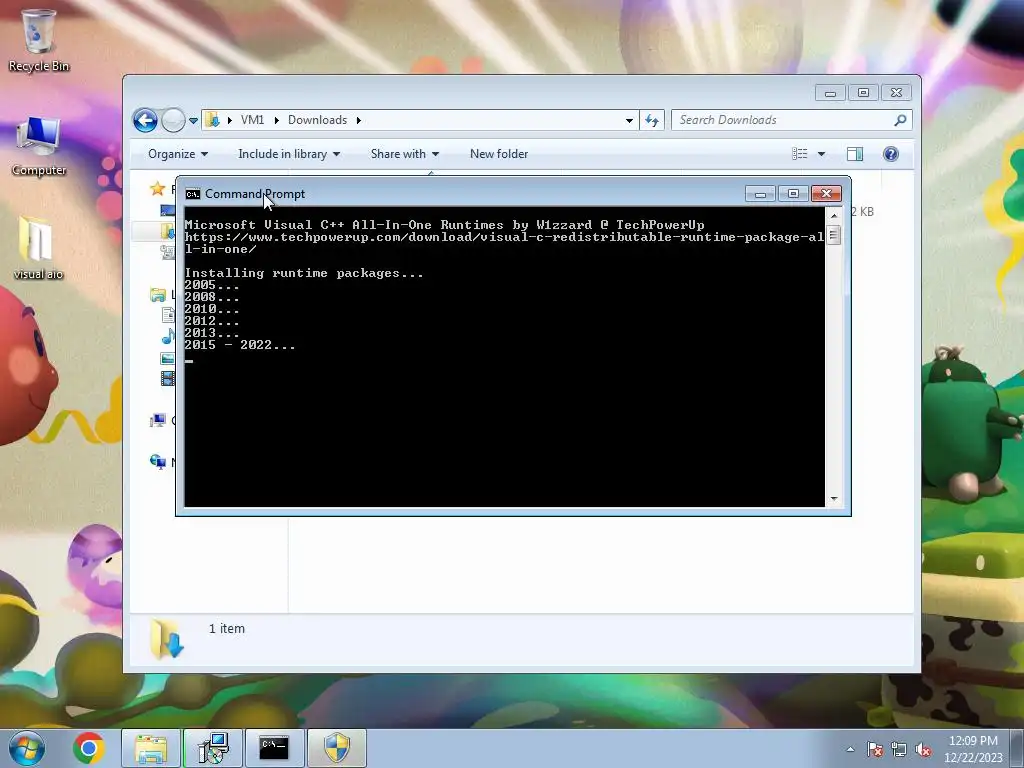Toggle the preview pane
The image size is (1024, 768).
[855, 154]
